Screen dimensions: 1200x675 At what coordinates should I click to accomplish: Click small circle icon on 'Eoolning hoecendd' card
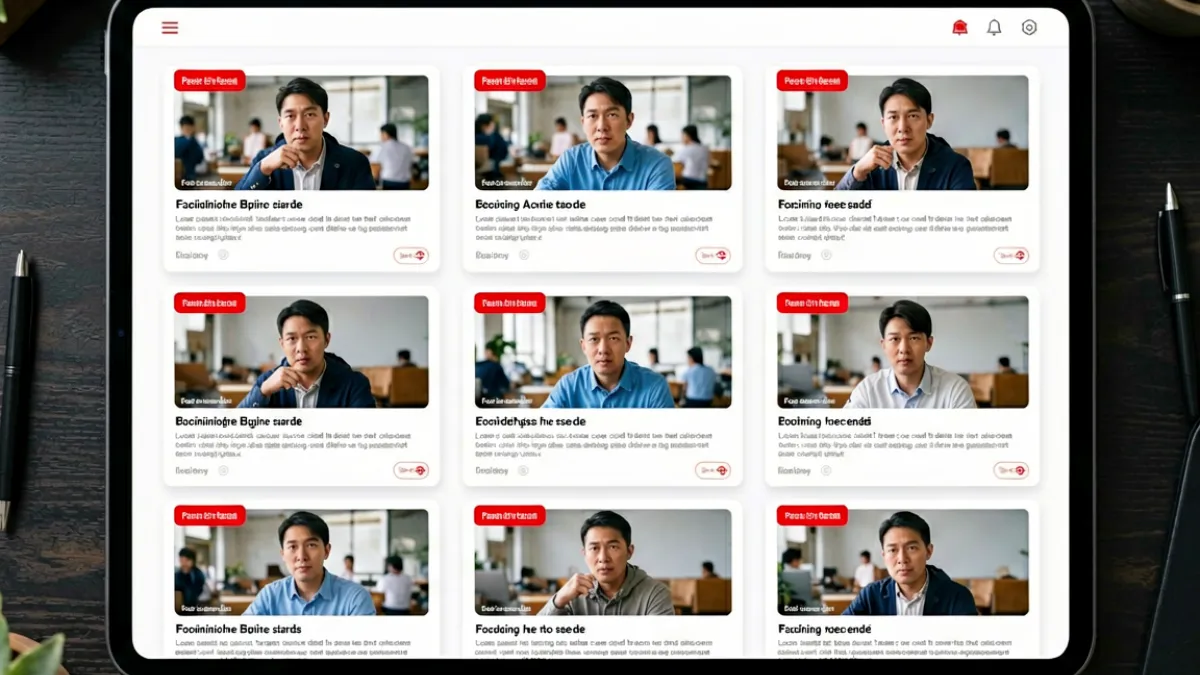pyautogui.click(x=826, y=470)
